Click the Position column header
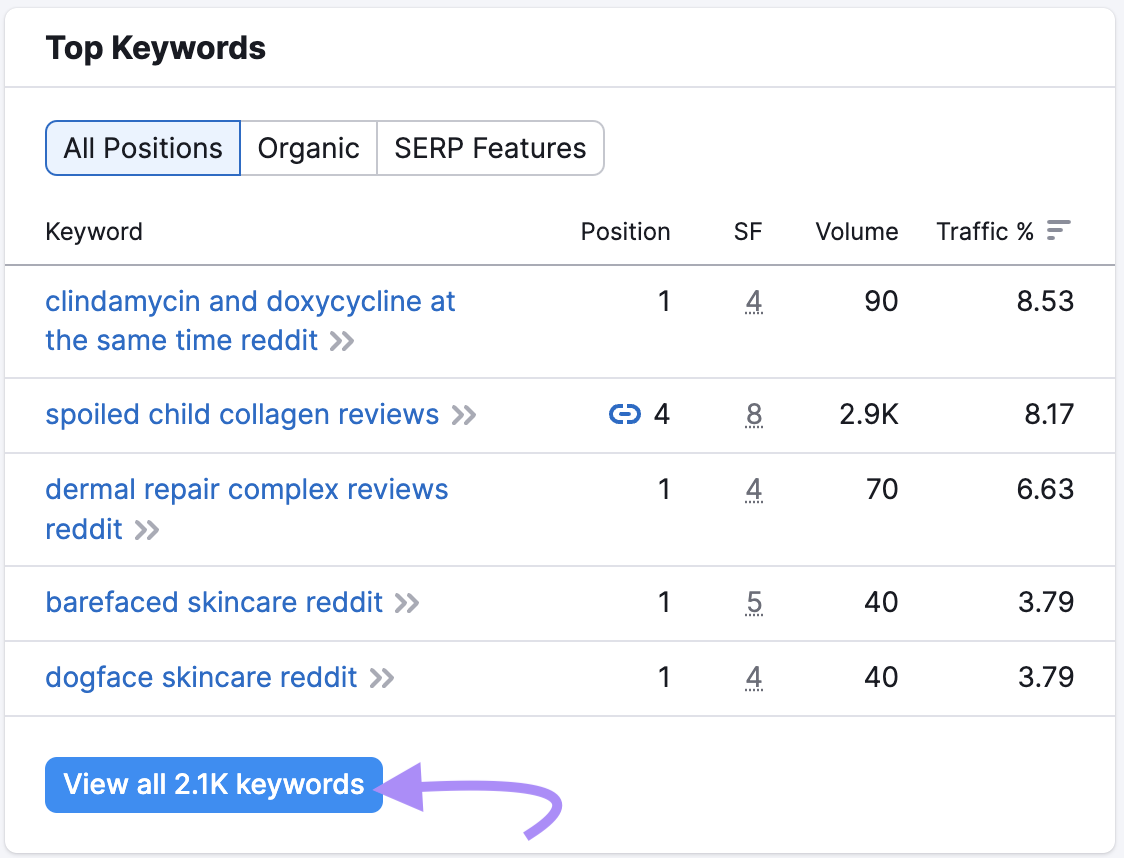 [x=625, y=232]
